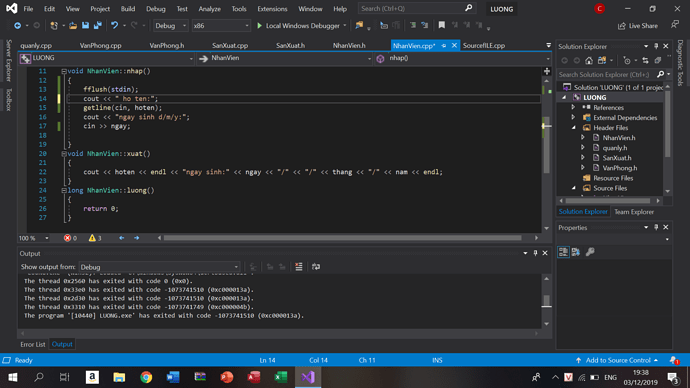Collapse the NhanVien::xuat() code block

point(64,154)
